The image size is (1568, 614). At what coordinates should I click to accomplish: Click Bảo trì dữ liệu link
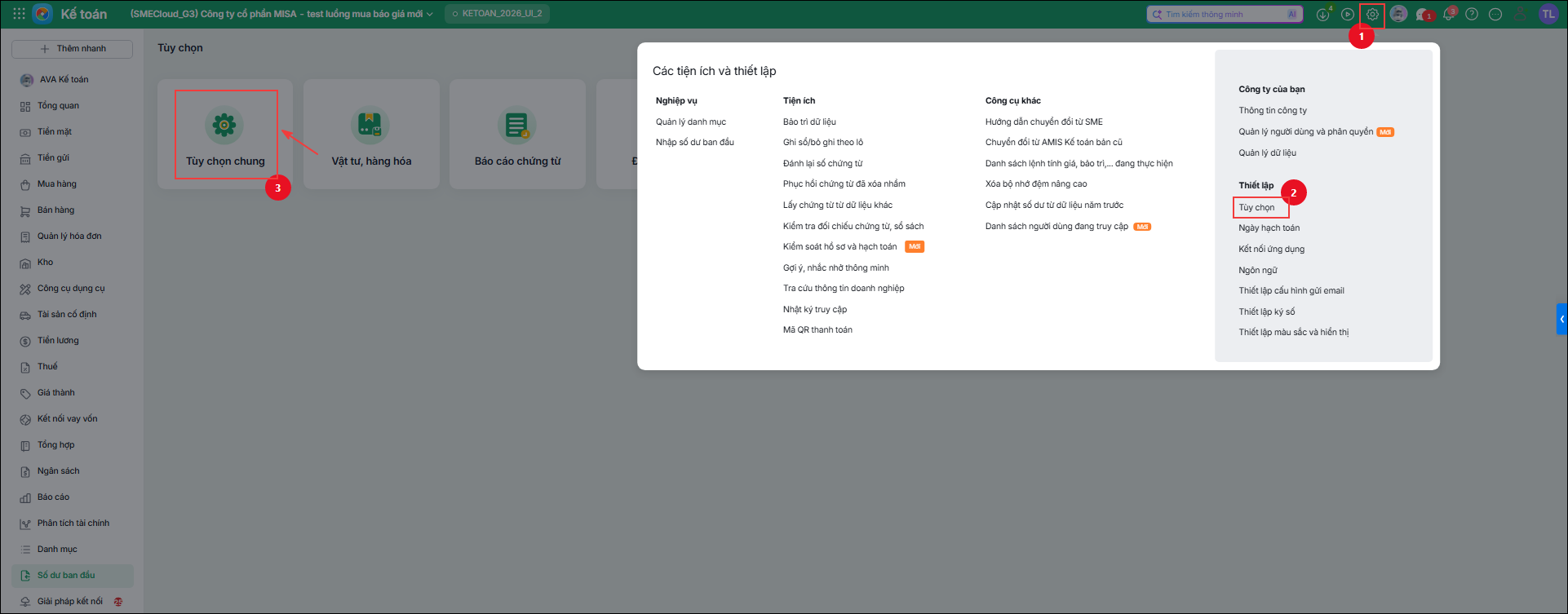pyautogui.click(x=809, y=121)
